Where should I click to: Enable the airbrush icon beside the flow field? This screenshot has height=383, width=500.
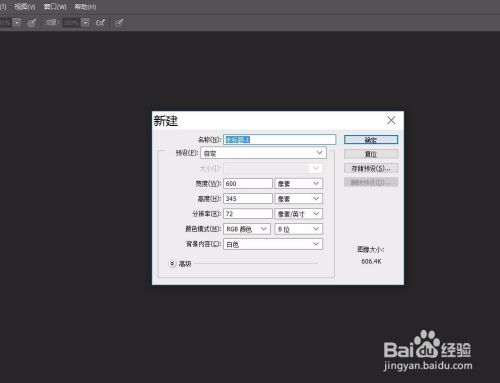100,23
